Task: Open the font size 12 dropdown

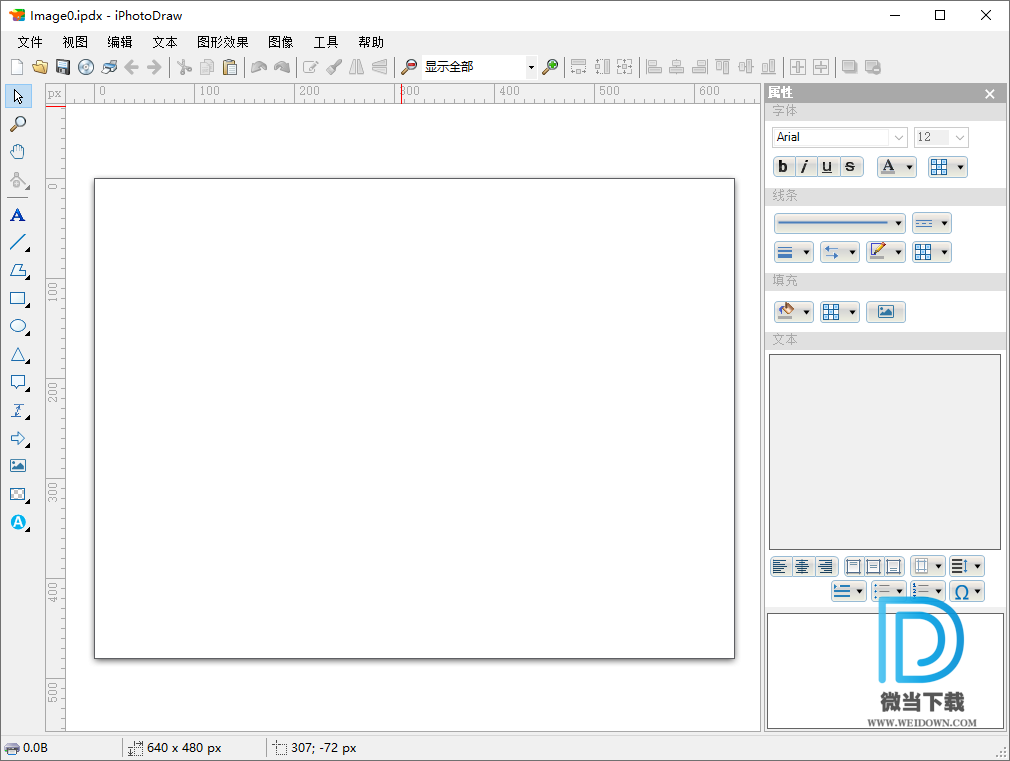Action: point(959,137)
